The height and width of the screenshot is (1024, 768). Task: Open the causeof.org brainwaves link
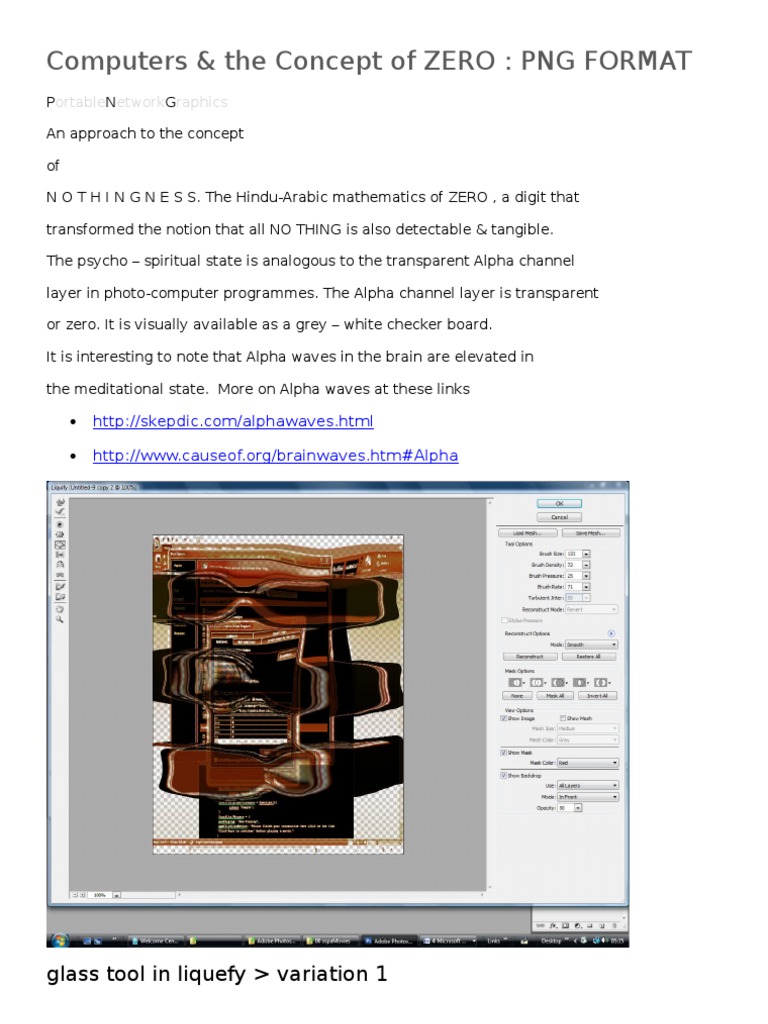[276, 455]
